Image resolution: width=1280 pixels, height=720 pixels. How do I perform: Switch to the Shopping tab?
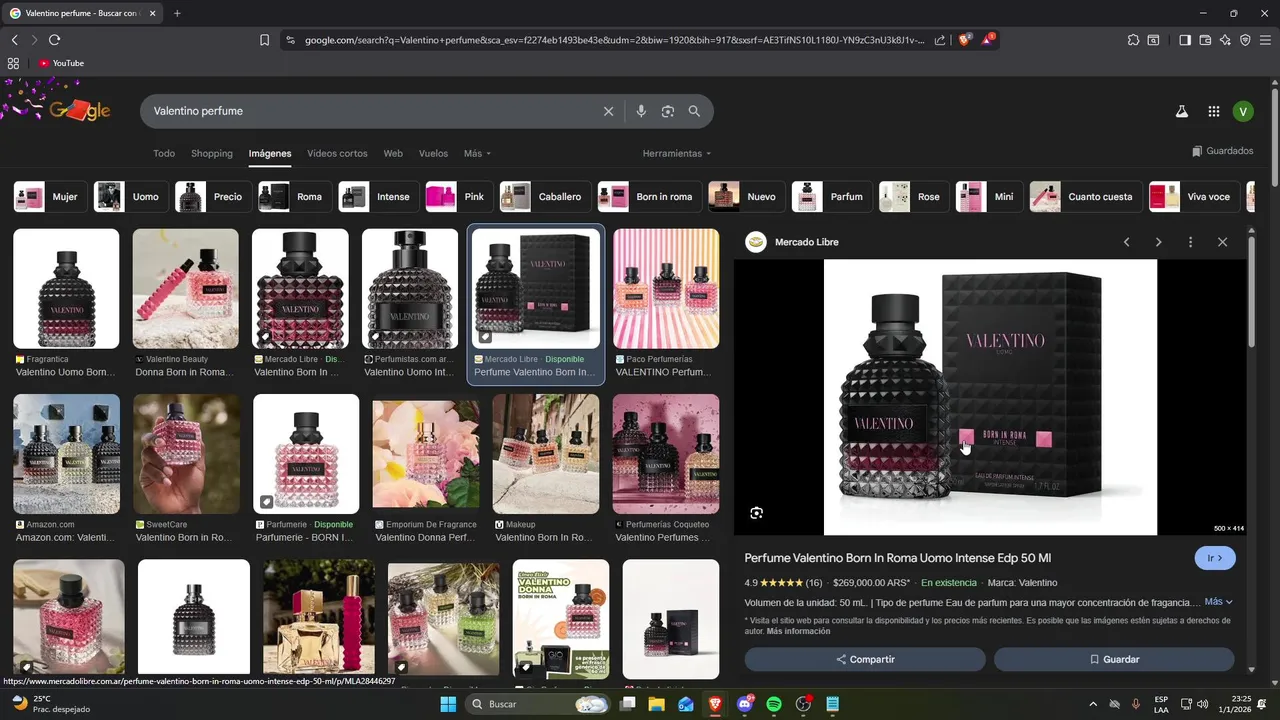pyautogui.click(x=212, y=154)
